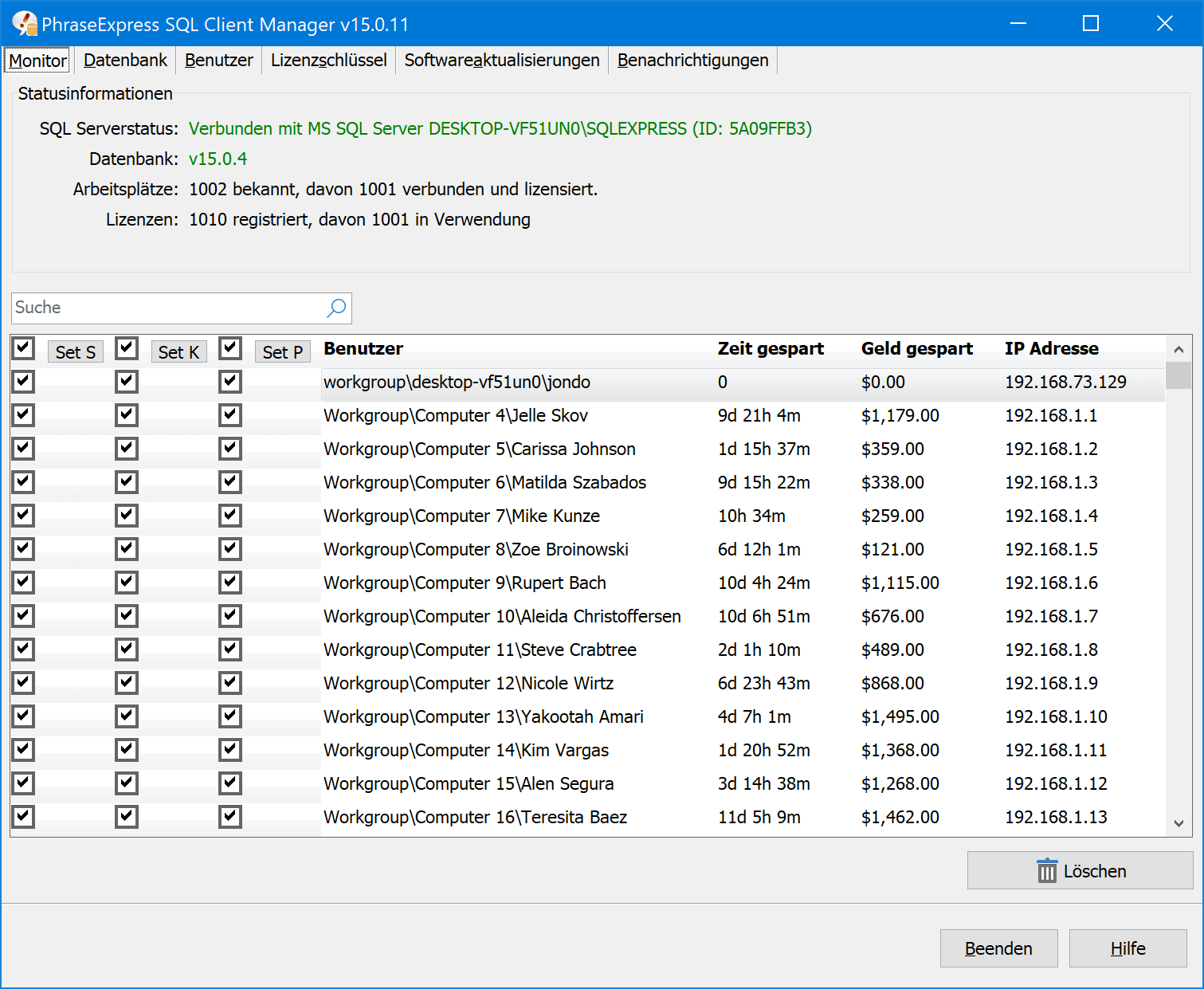Select user Computer 12\Nicole Wirtz
The width and height of the screenshot is (1204, 989).
tap(469, 683)
